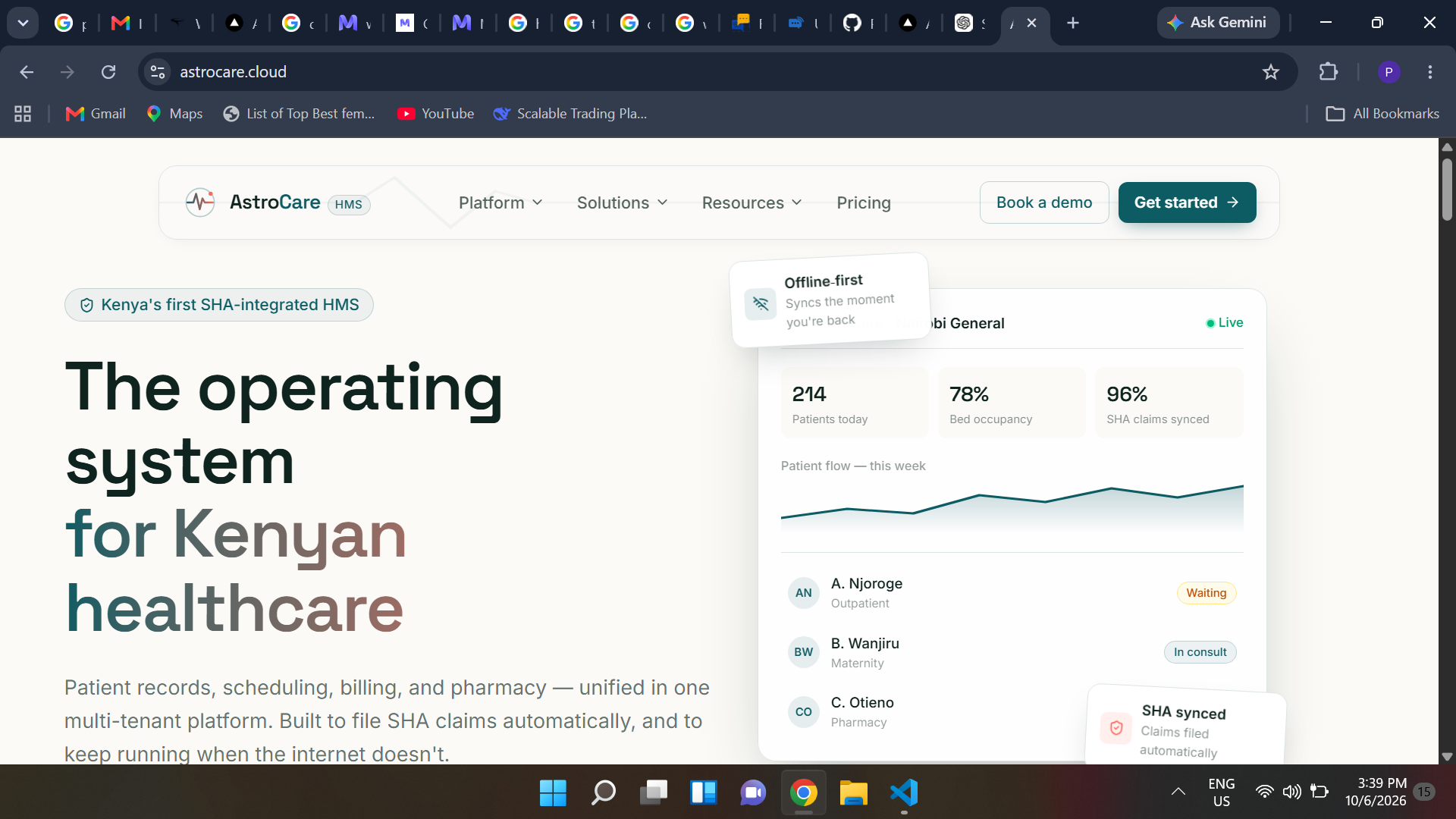Open Windows taskbar search
Image resolution: width=1456 pixels, height=819 pixels.
(603, 793)
